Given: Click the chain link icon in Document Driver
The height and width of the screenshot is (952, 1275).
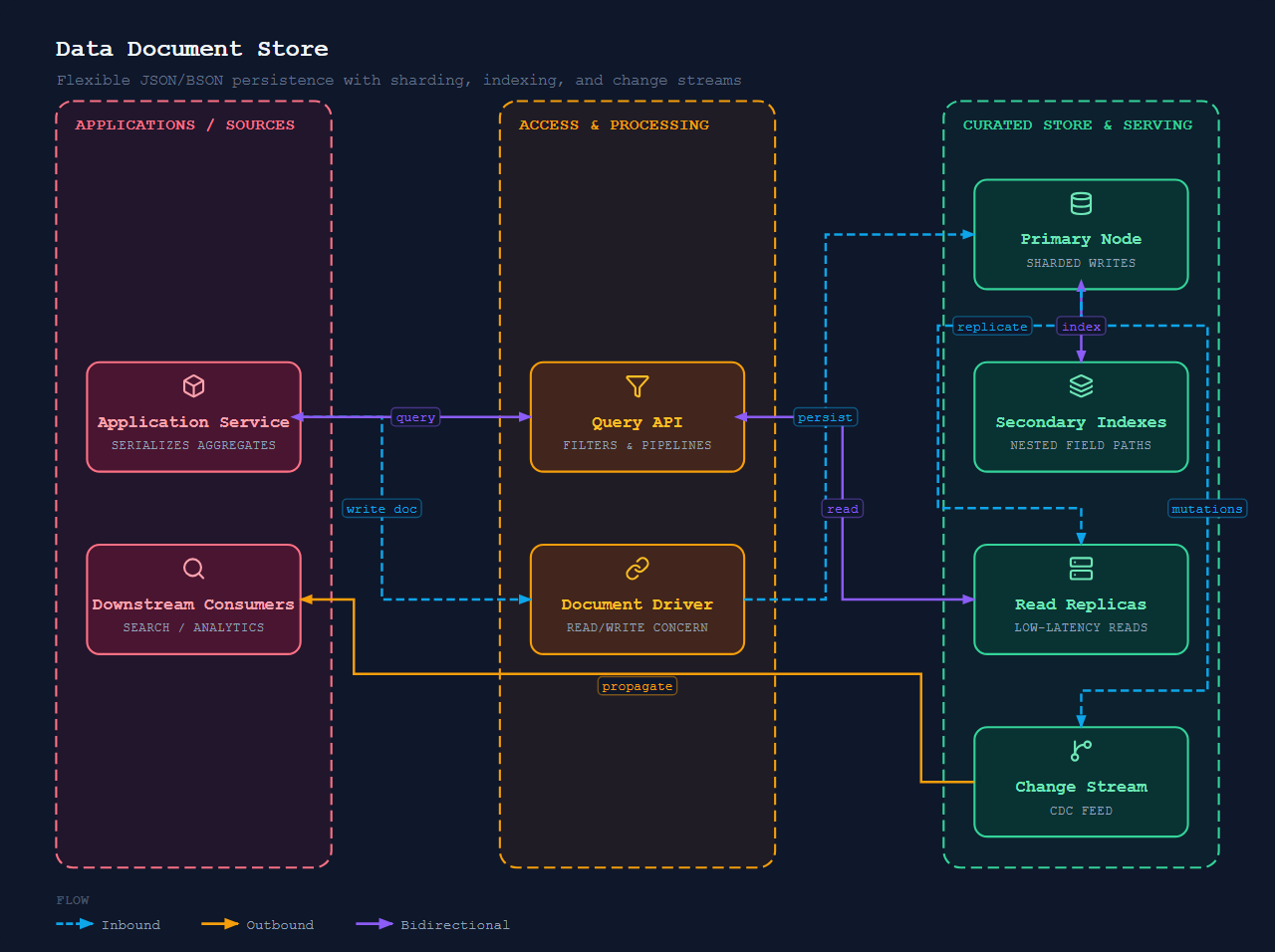Looking at the screenshot, I should pos(637,569).
